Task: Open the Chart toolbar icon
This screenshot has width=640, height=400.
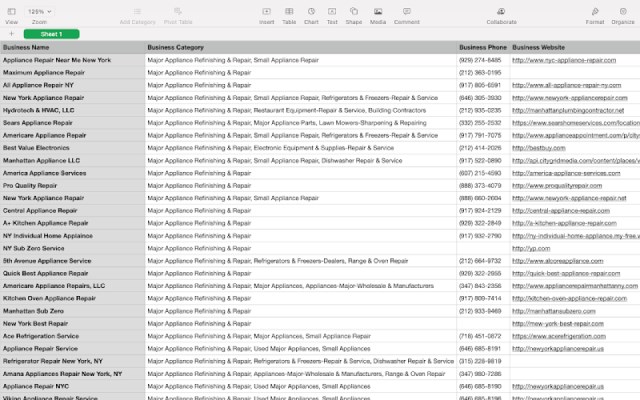Action: pyautogui.click(x=311, y=11)
